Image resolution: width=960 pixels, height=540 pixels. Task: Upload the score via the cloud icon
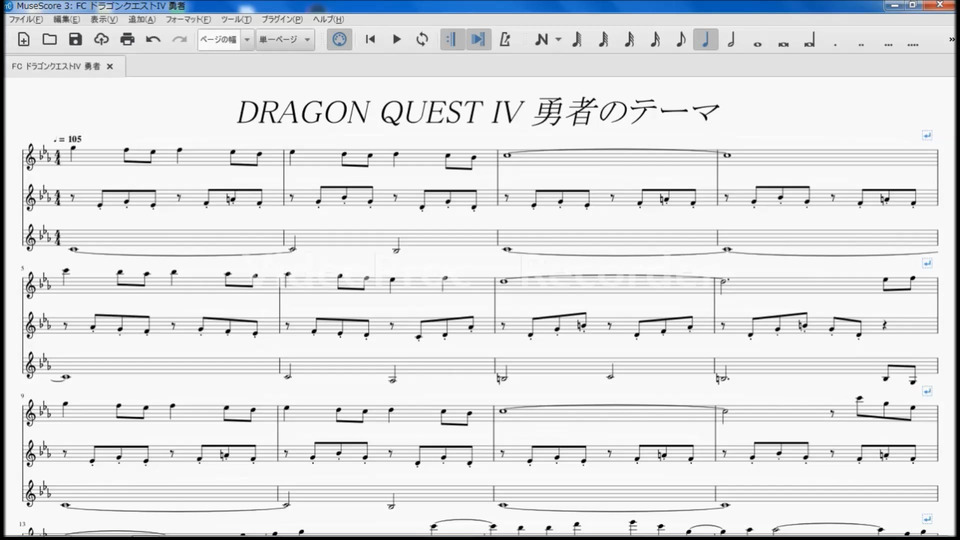pyautogui.click(x=101, y=40)
